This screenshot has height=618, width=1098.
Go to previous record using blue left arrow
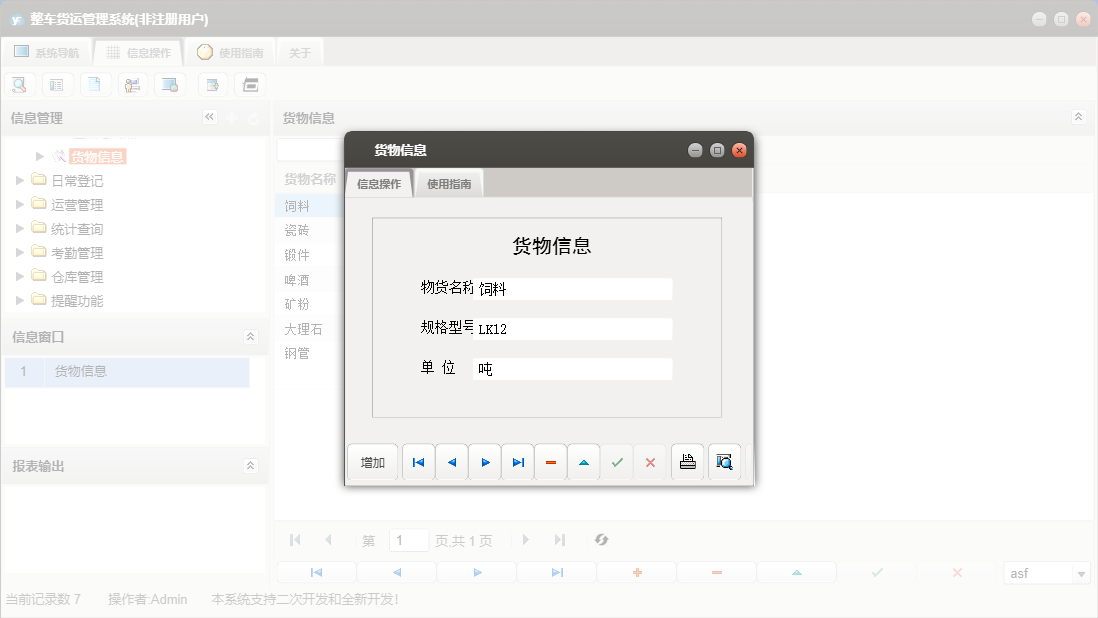click(451, 461)
